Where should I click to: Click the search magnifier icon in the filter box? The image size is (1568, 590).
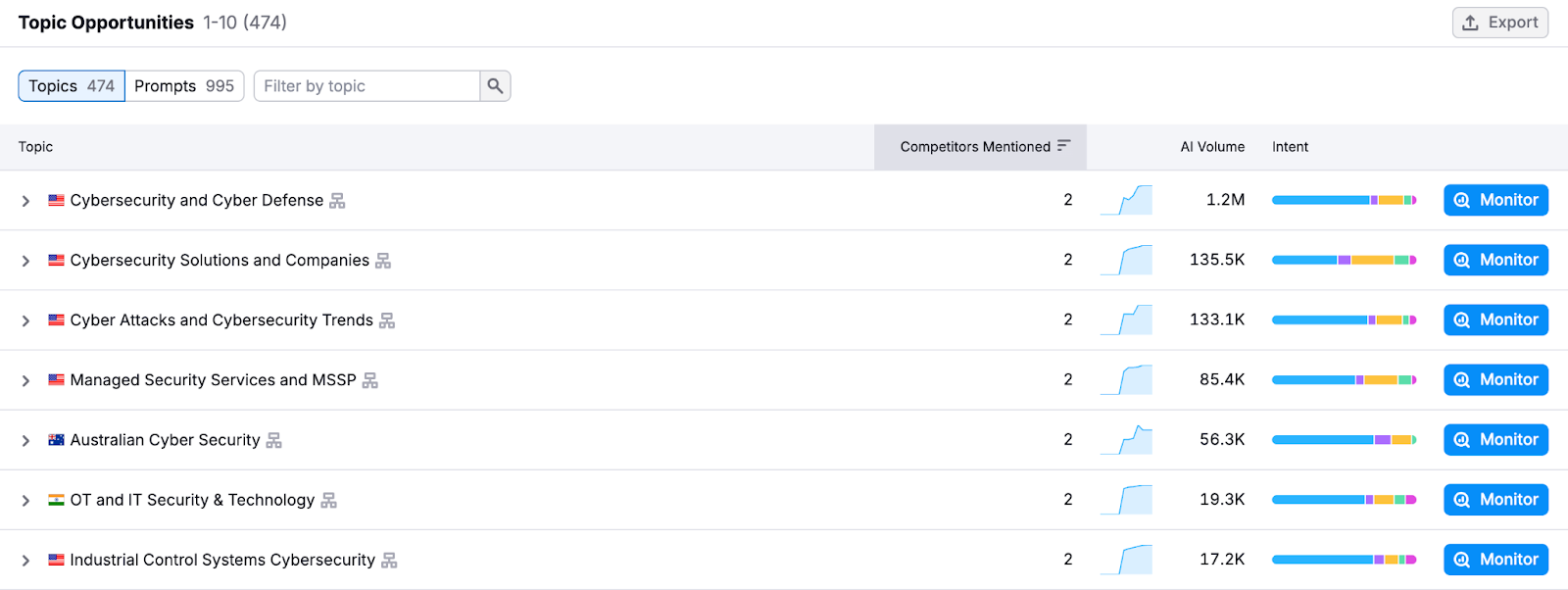[x=495, y=86]
